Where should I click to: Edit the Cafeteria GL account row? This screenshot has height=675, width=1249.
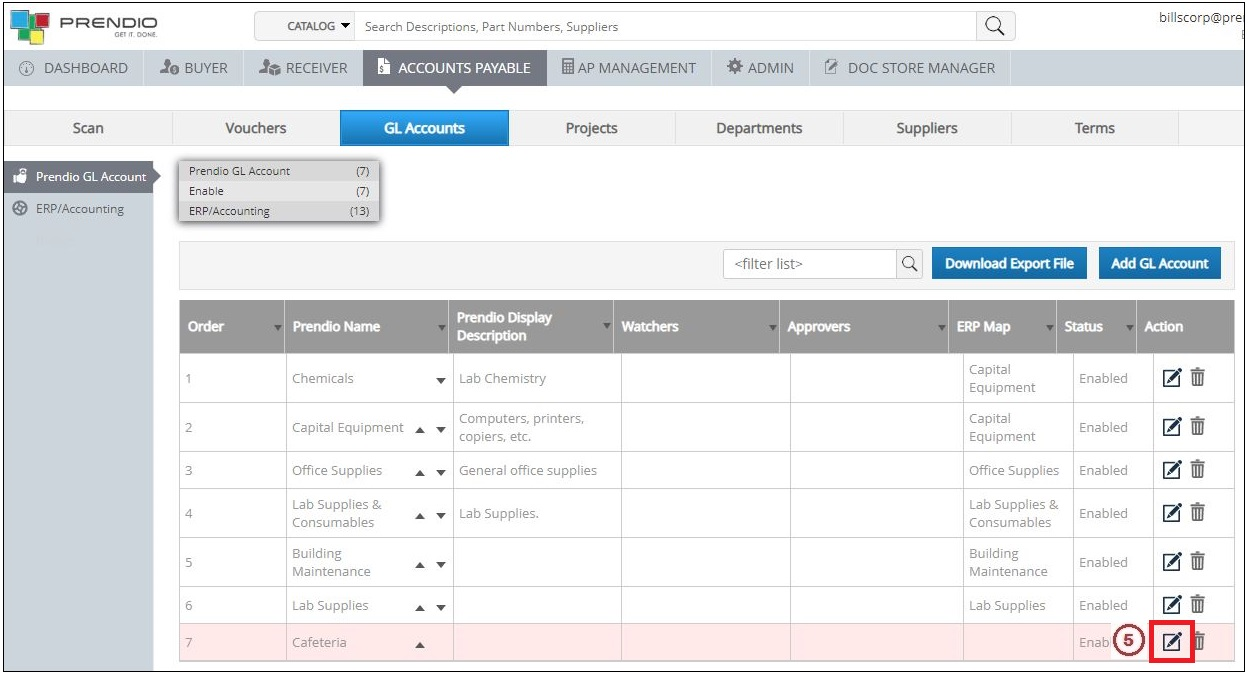point(1171,642)
